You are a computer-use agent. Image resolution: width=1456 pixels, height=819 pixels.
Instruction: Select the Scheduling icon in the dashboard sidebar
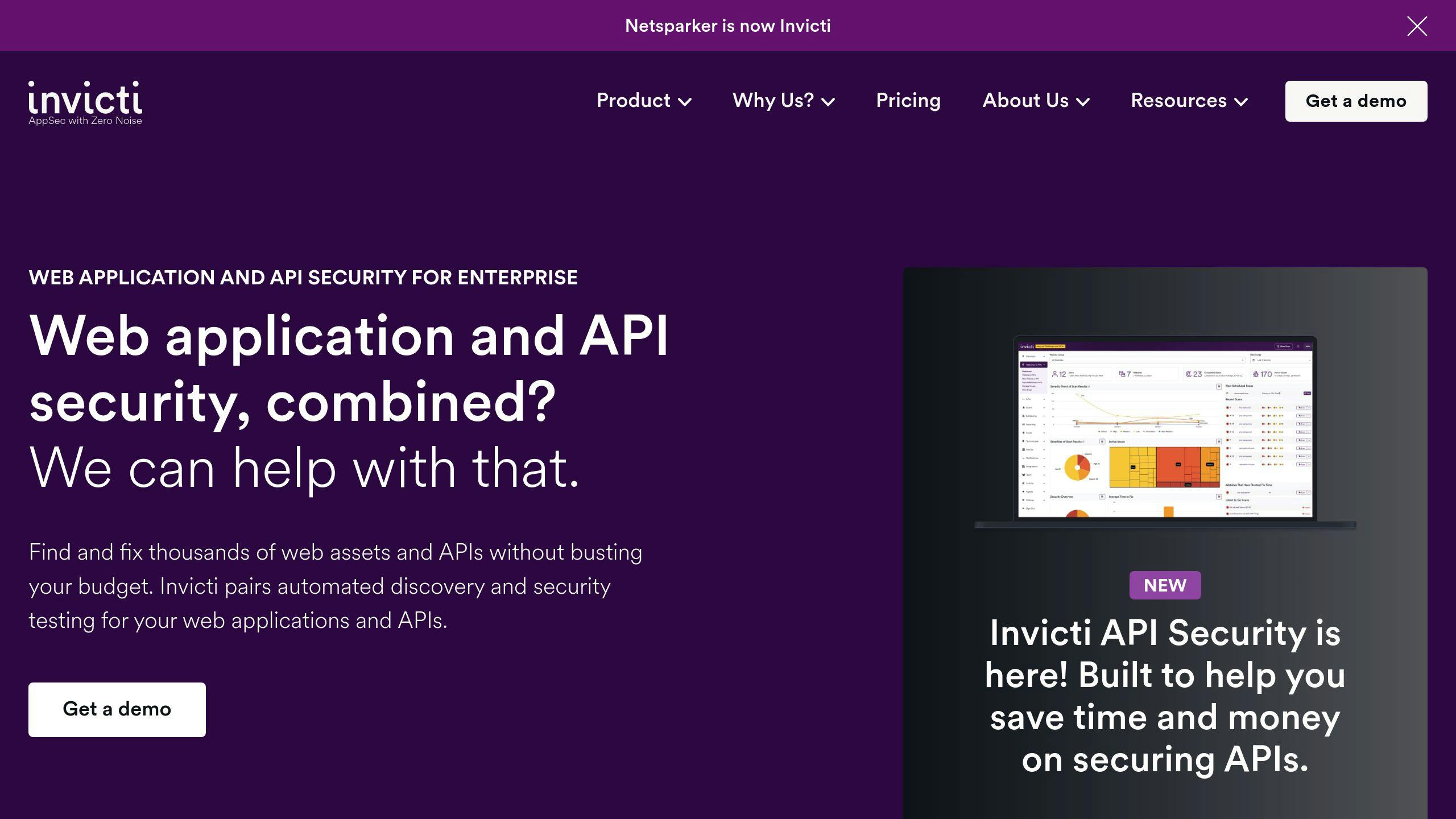[1023, 416]
